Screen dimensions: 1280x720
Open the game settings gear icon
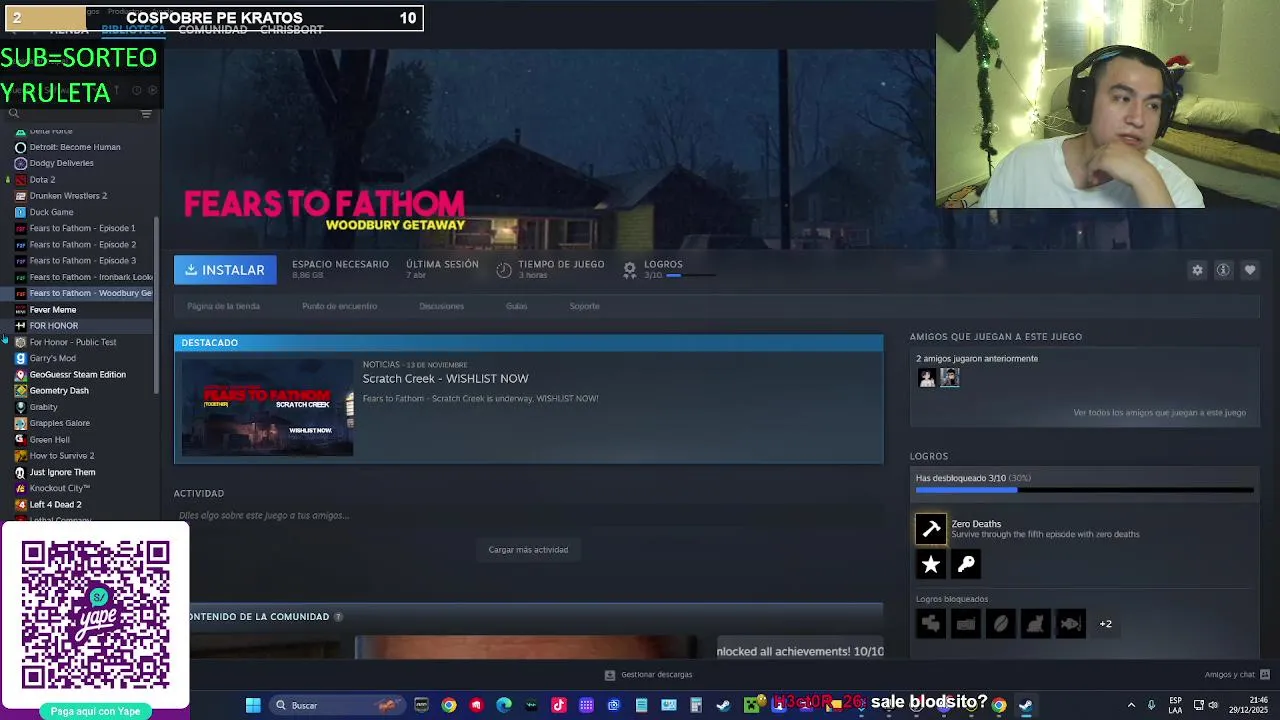(1197, 270)
